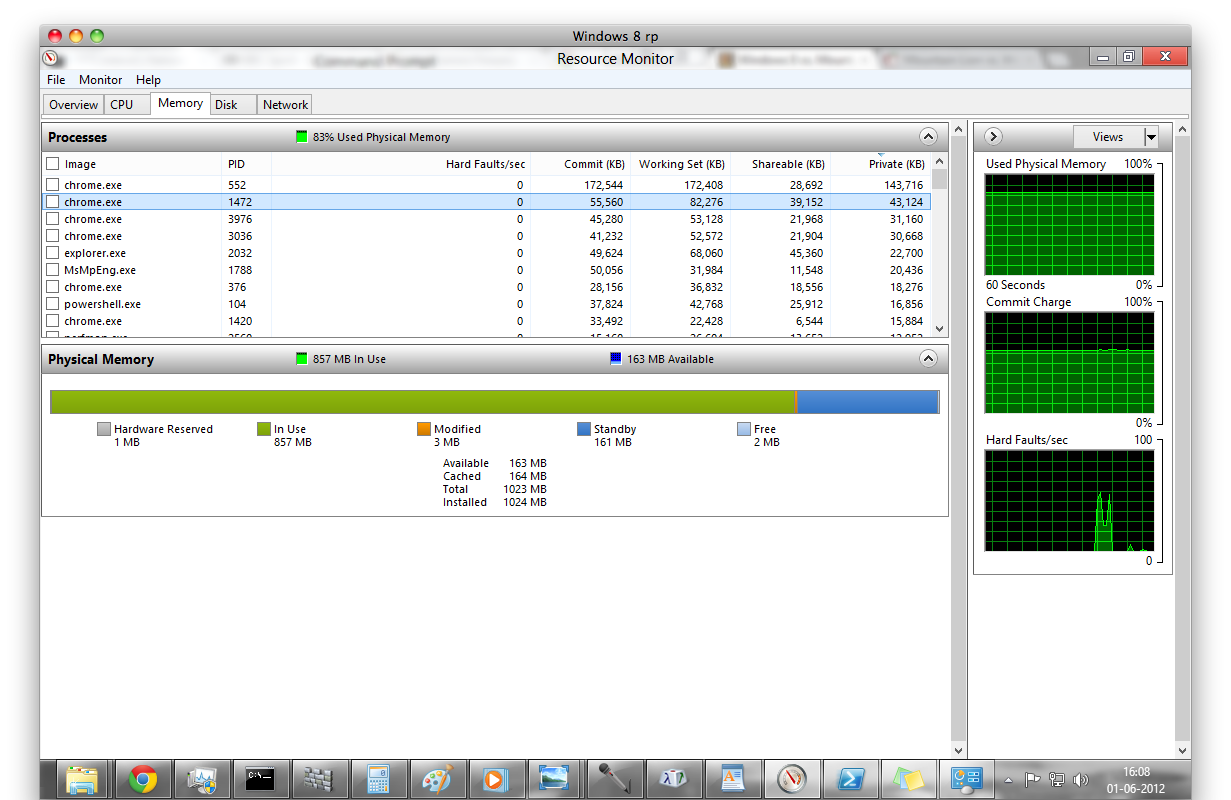Image resolution: width=1231 pixels, height=800 pixels.
Task: Collapse the Physical Memory section
Action: click(x=928, y=359)
